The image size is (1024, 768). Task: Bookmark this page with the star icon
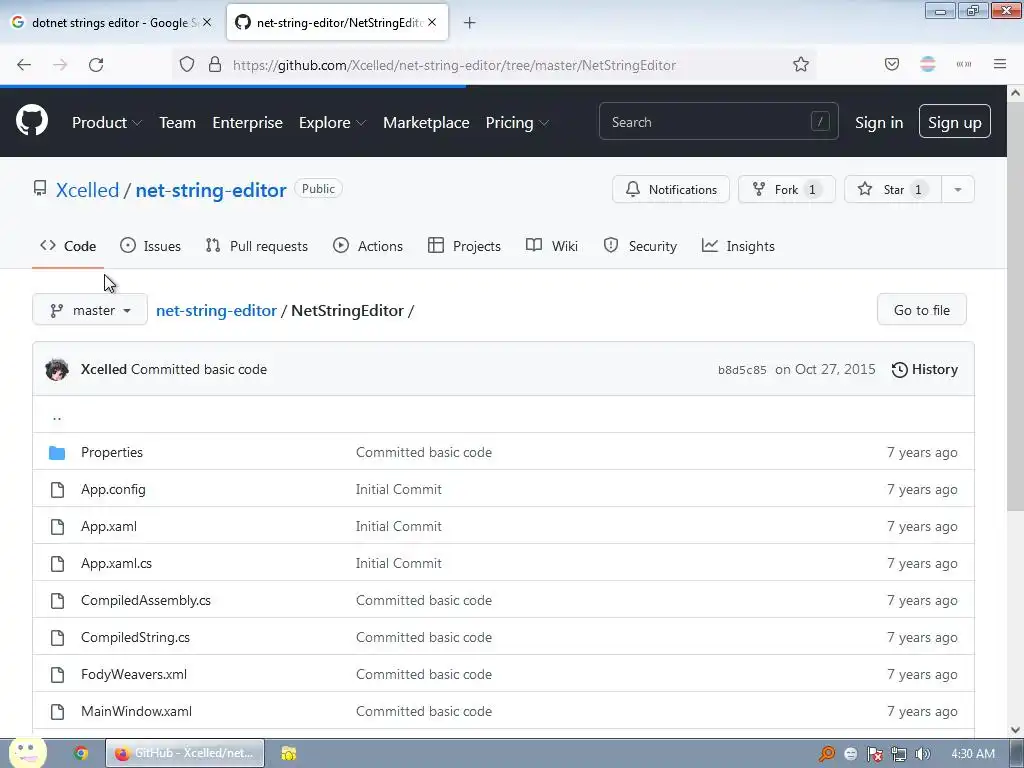point(801,64)
